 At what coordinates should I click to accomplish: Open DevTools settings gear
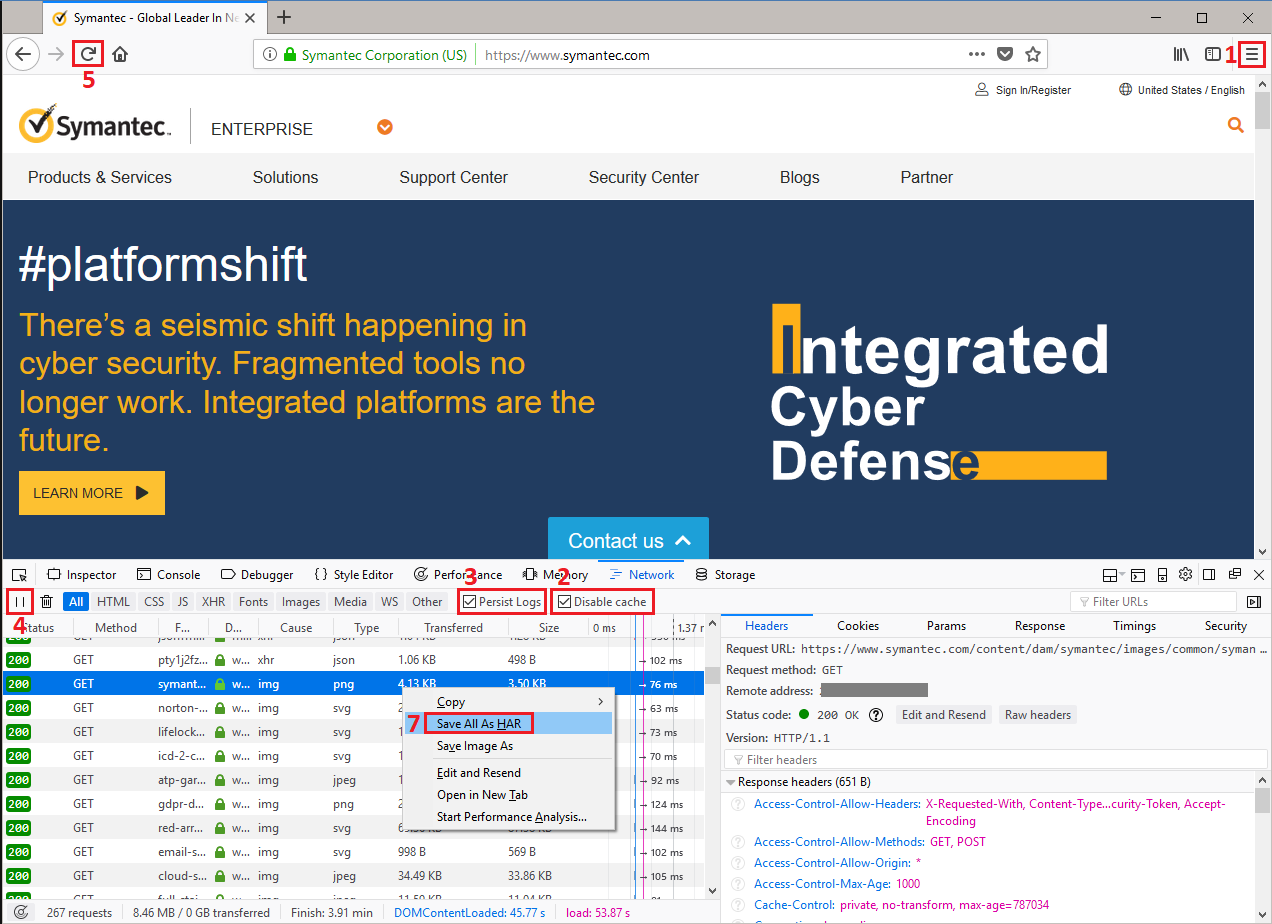pos(1186,575)
